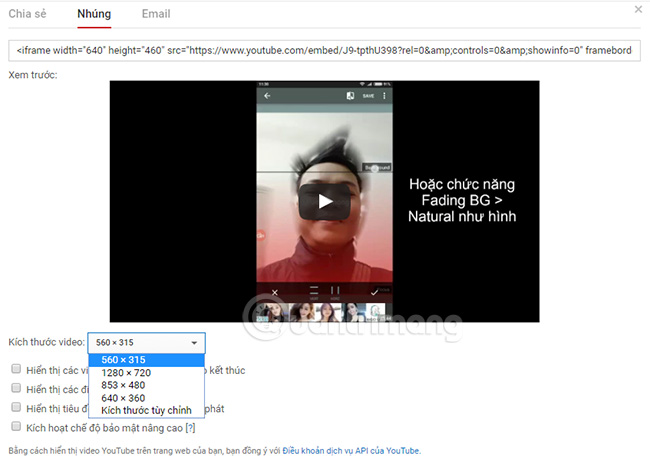The width and height of the screenshot is (650, 456).
Task: Enable Kích hoạt chế độ bảo mật nâng cao
Action: (x=16, y=426)
